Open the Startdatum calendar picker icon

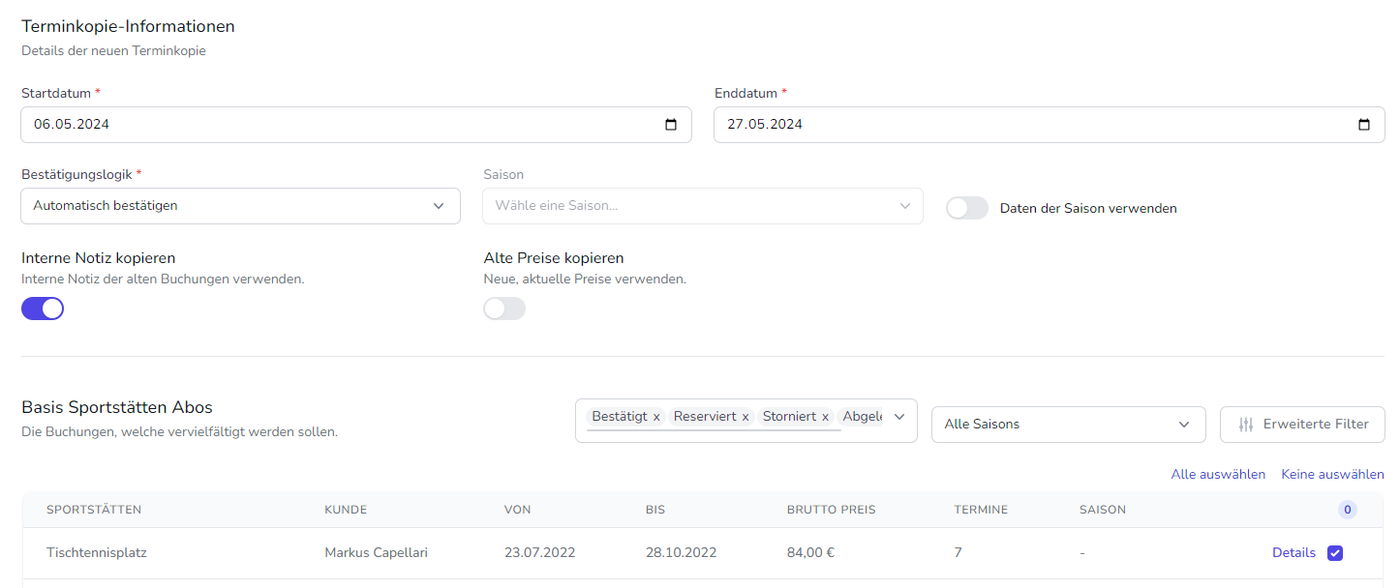[671, 125]
